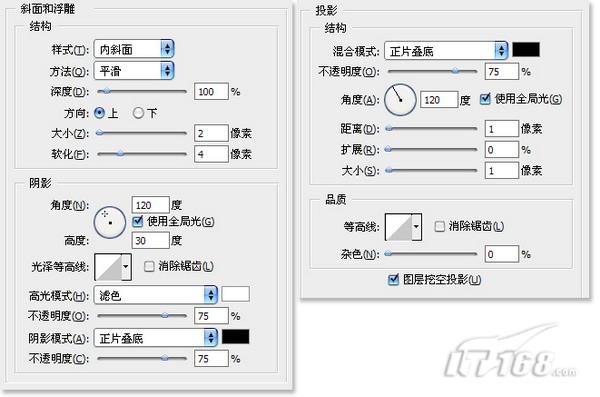
Task: Edit the drop shadow 大小(S) field
Action: point(502,170)
